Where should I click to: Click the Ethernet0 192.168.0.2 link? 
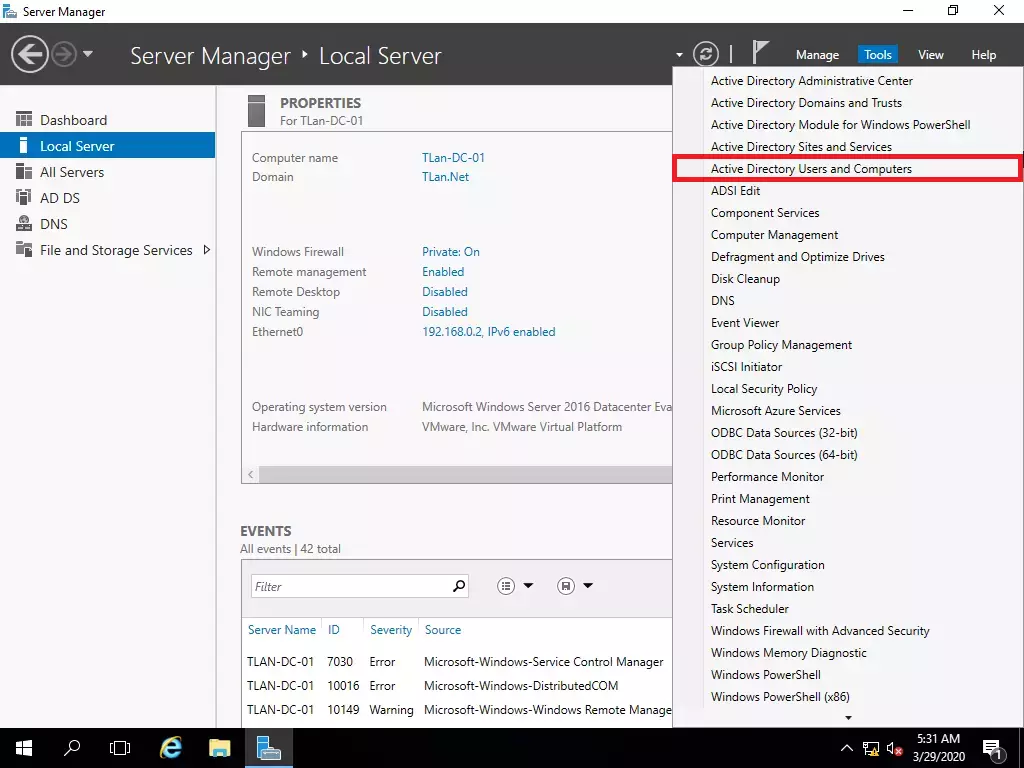pos(488,332)
